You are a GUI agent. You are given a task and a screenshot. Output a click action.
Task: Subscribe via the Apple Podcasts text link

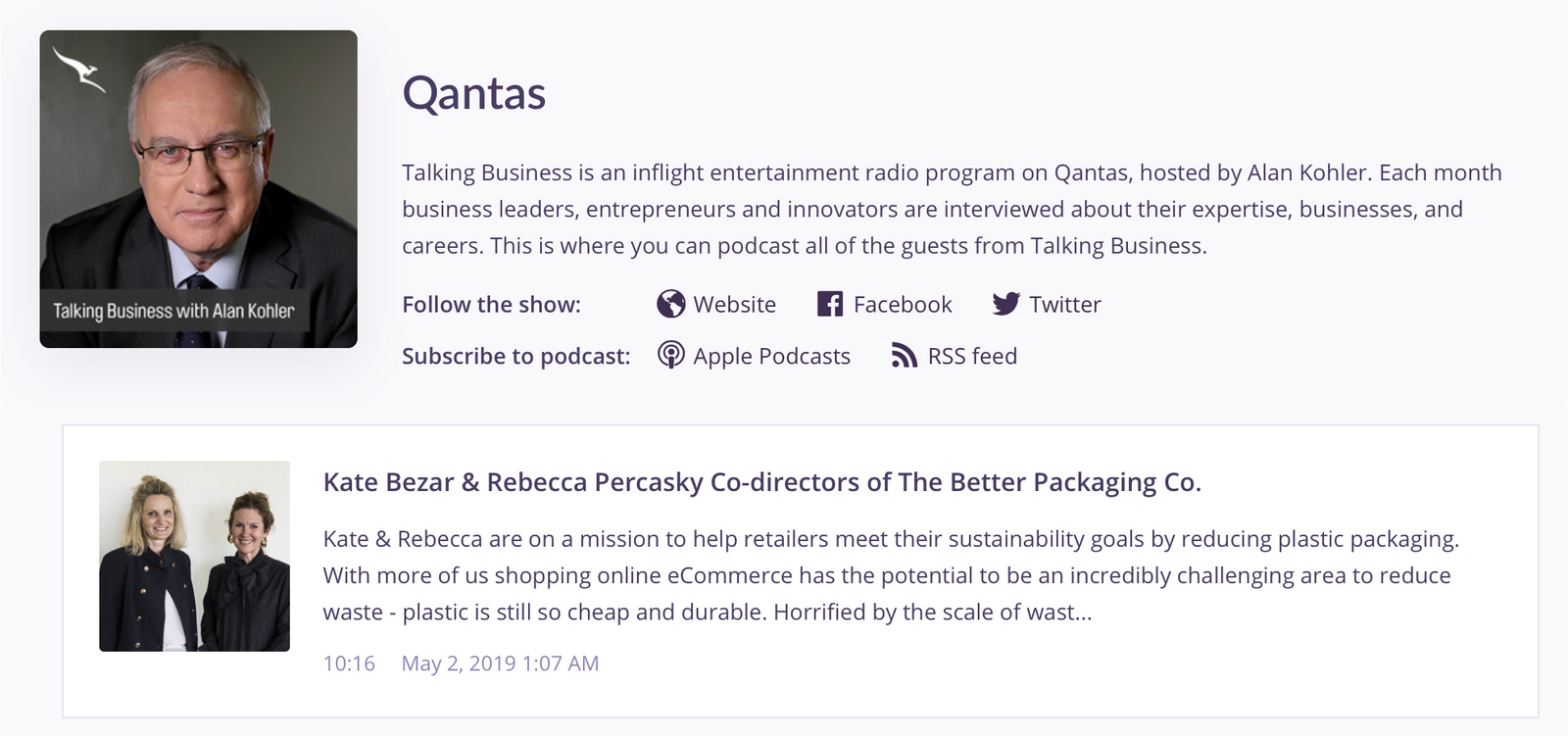click(771, 356)
